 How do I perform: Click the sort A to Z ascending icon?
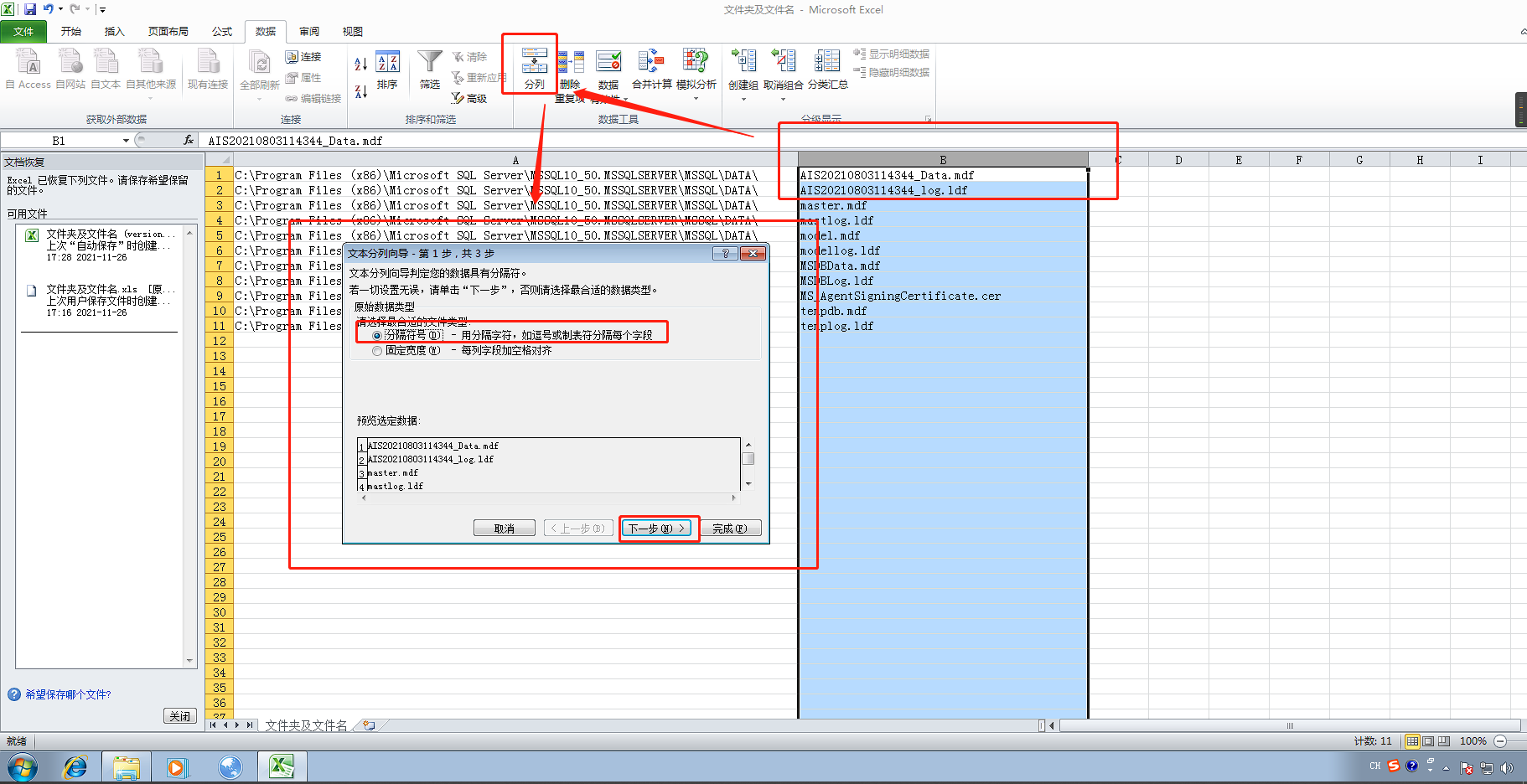(x=361, y=64)
